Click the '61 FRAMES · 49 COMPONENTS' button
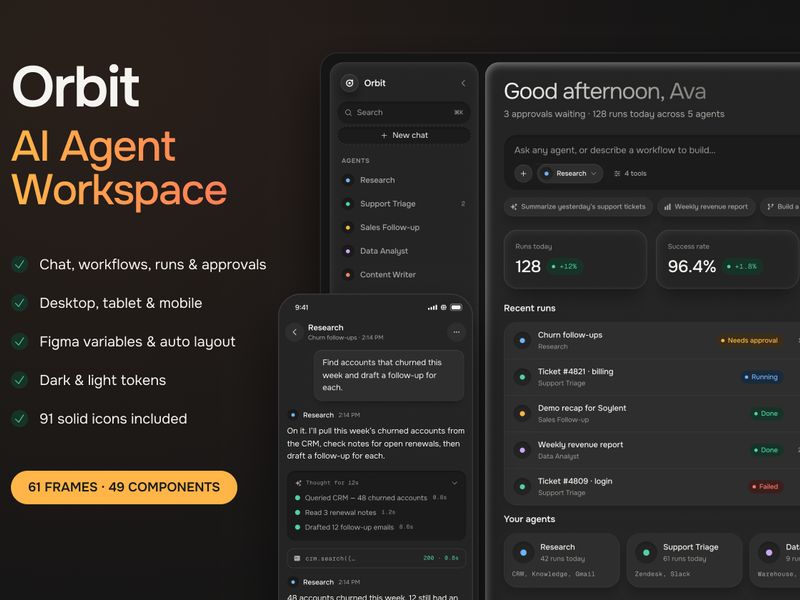Image resolution: width=800 pixels, height=600 pixels. tap(124, 487)
